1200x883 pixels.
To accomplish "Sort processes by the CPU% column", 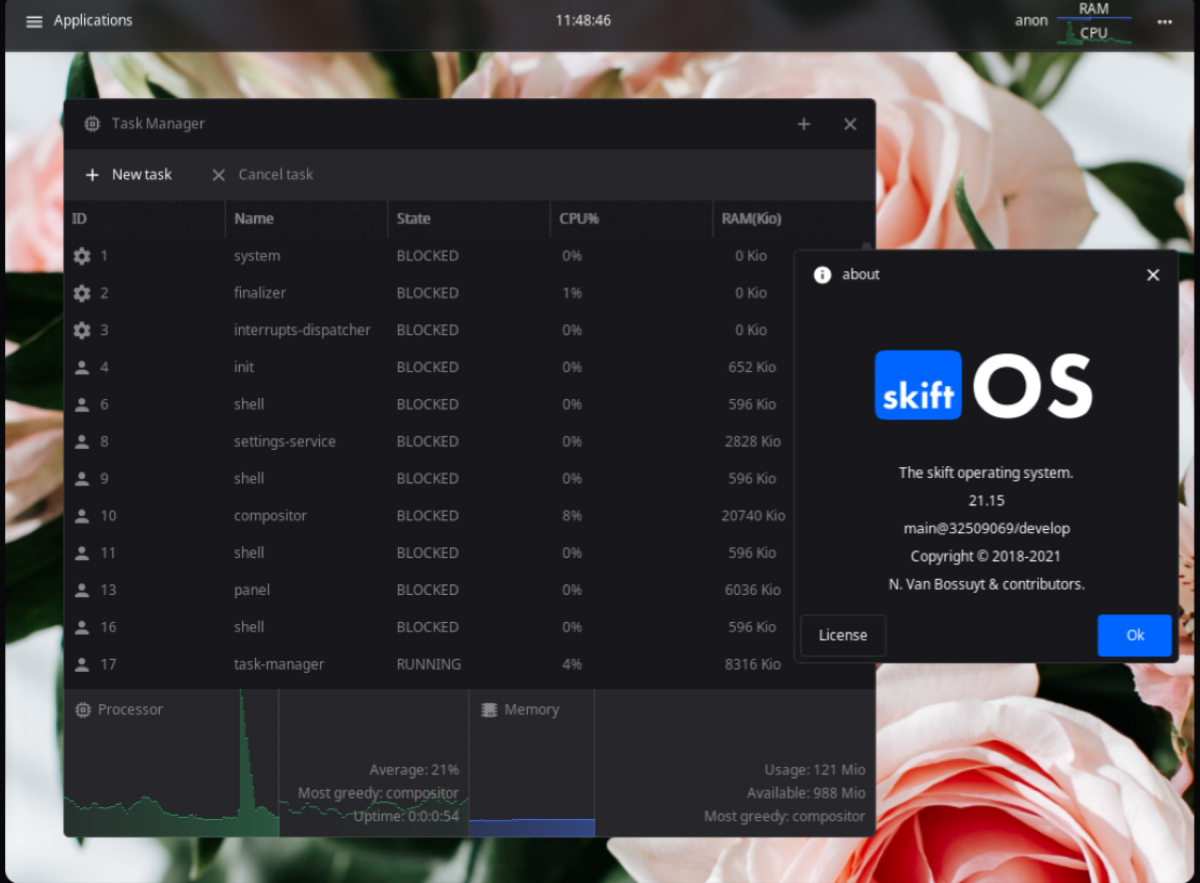I will [578, 218].
